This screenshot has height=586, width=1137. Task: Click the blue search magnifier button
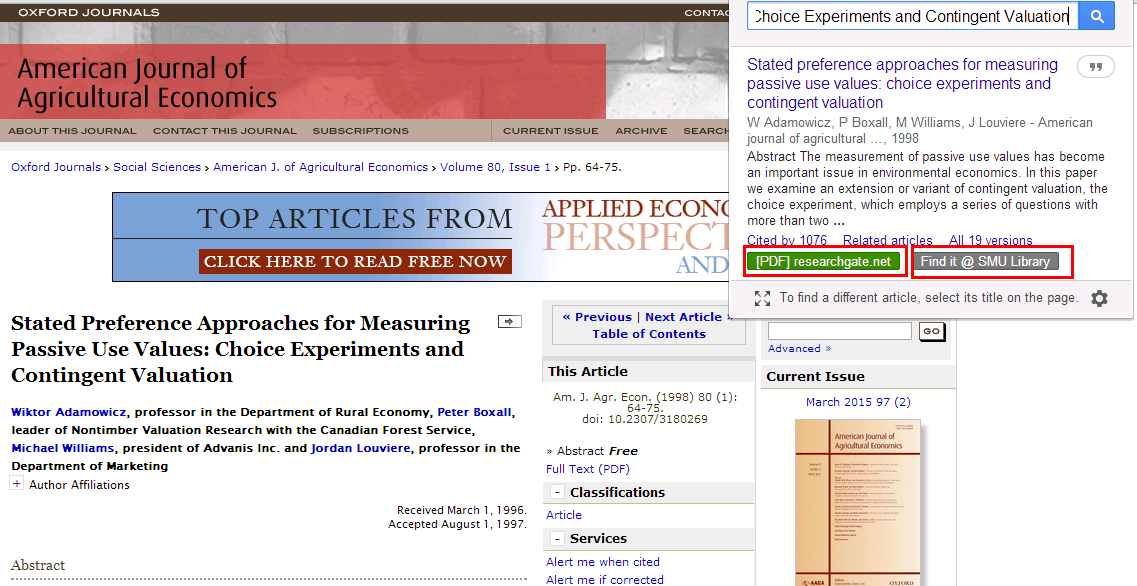pyautogui.click(x=1096, y=16)
